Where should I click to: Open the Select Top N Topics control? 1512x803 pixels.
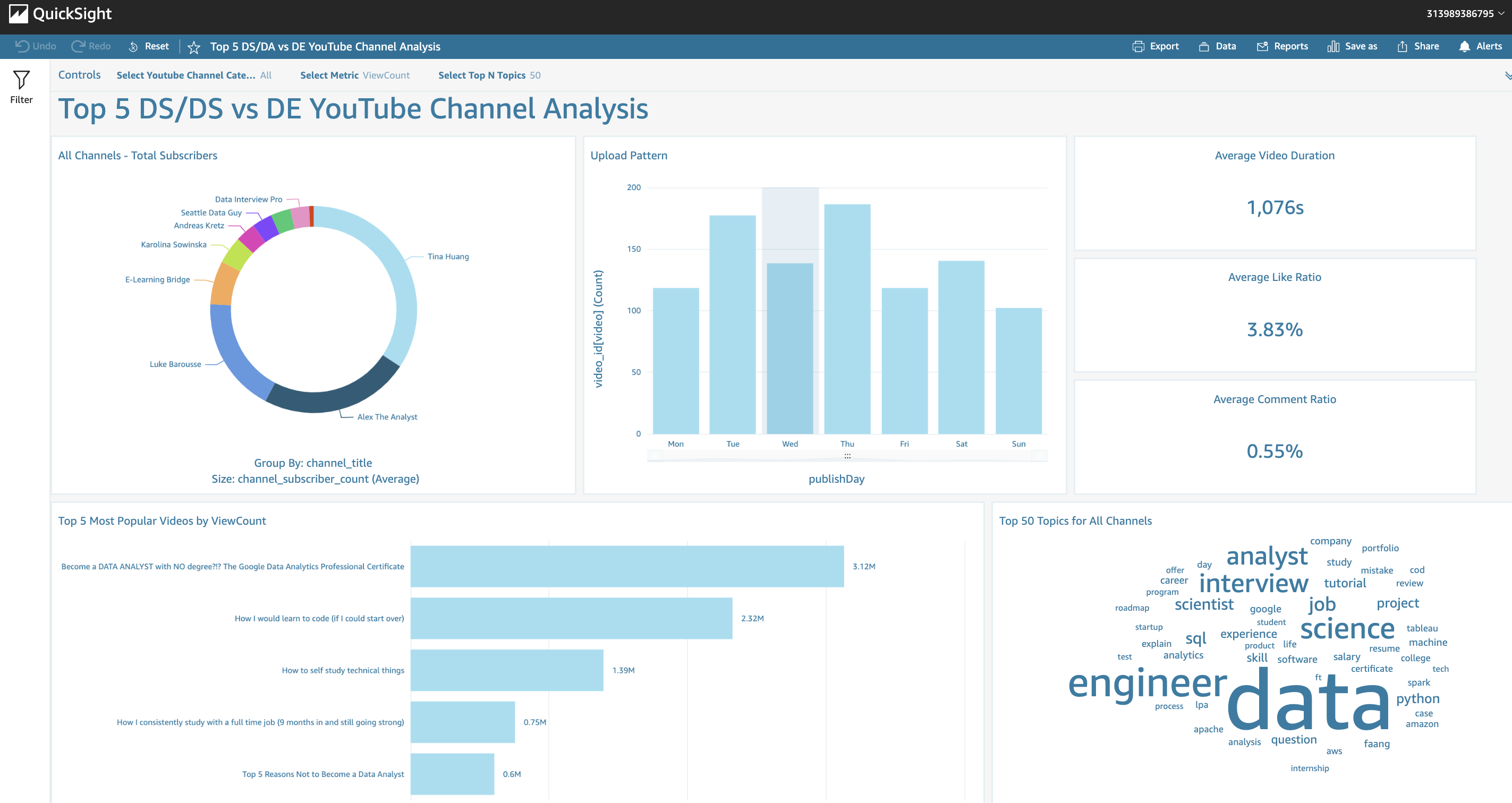coord(489,75)
